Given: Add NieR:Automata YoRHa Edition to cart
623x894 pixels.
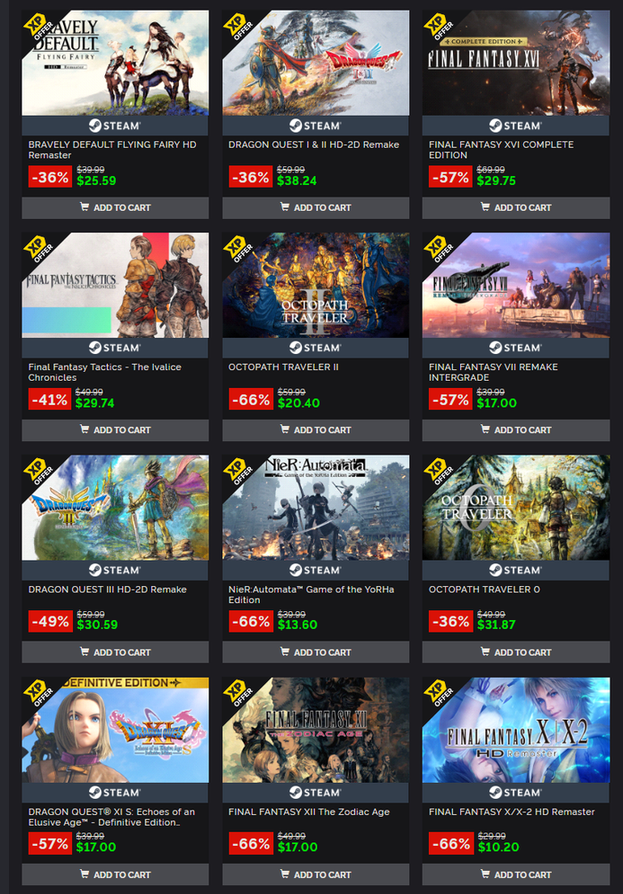Looking at the screenshot, I should click(315, 652).
